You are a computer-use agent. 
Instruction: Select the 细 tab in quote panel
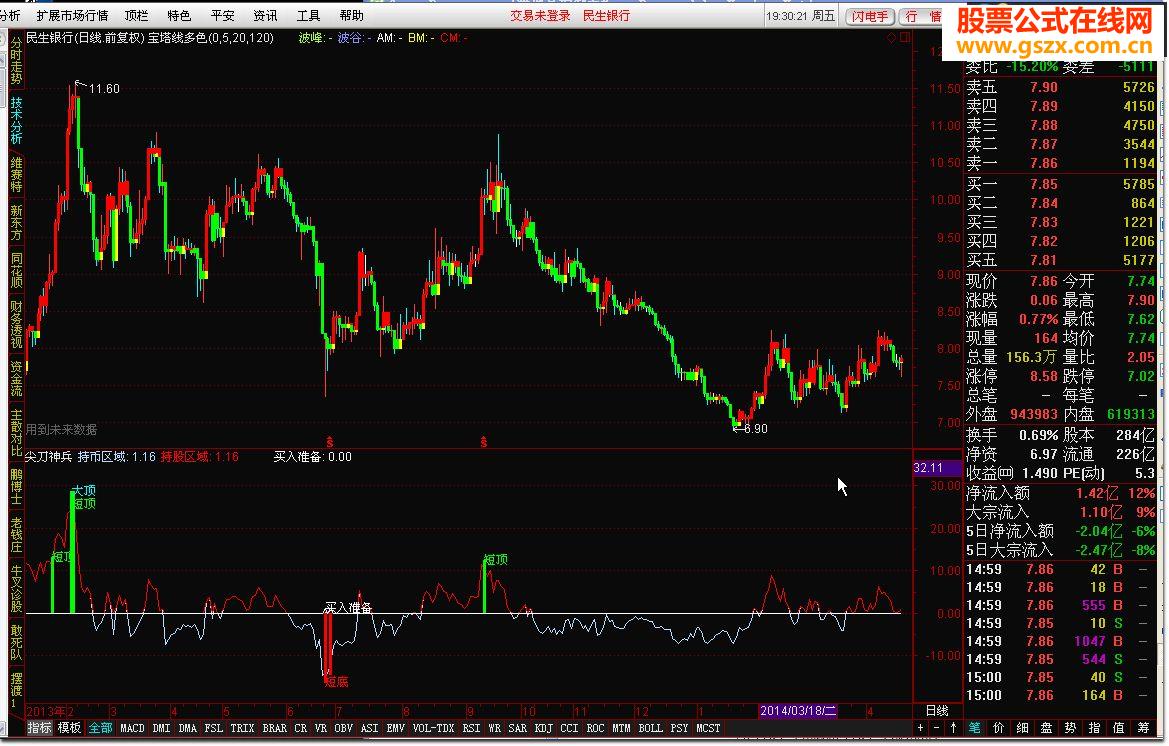click(1022, 727)
